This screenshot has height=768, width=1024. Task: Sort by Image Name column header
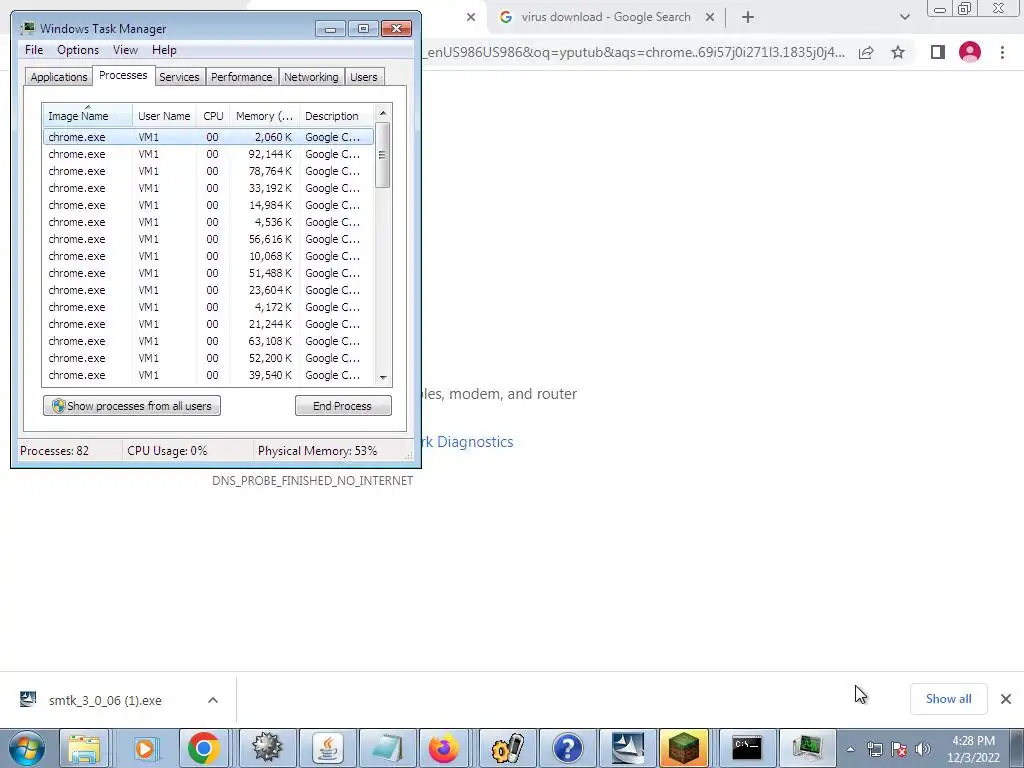pos(88,116)
